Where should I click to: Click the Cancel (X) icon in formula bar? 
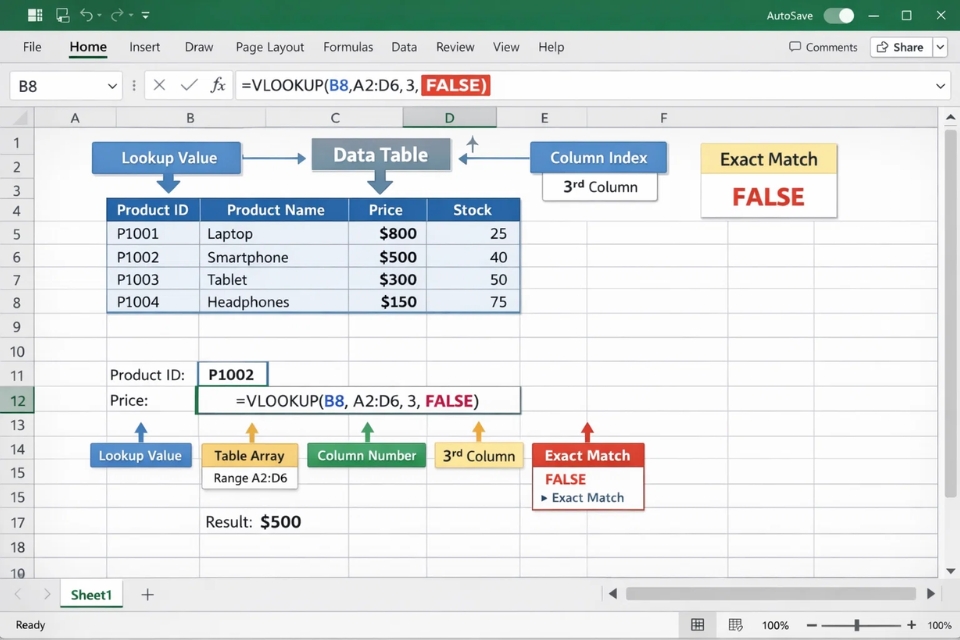tap(159, 85)
